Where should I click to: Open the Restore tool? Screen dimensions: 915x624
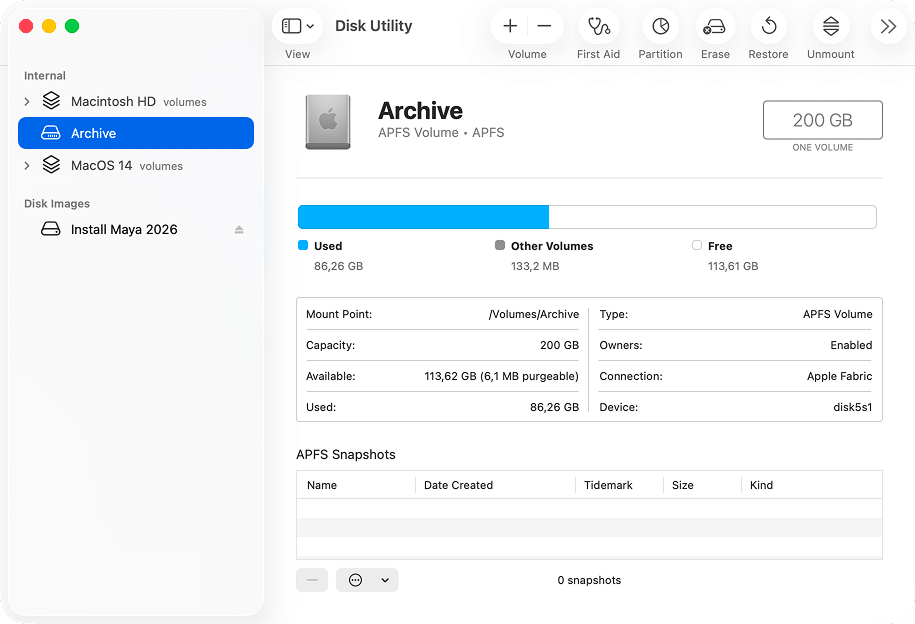pyautogui.click(x=768, y=27)
